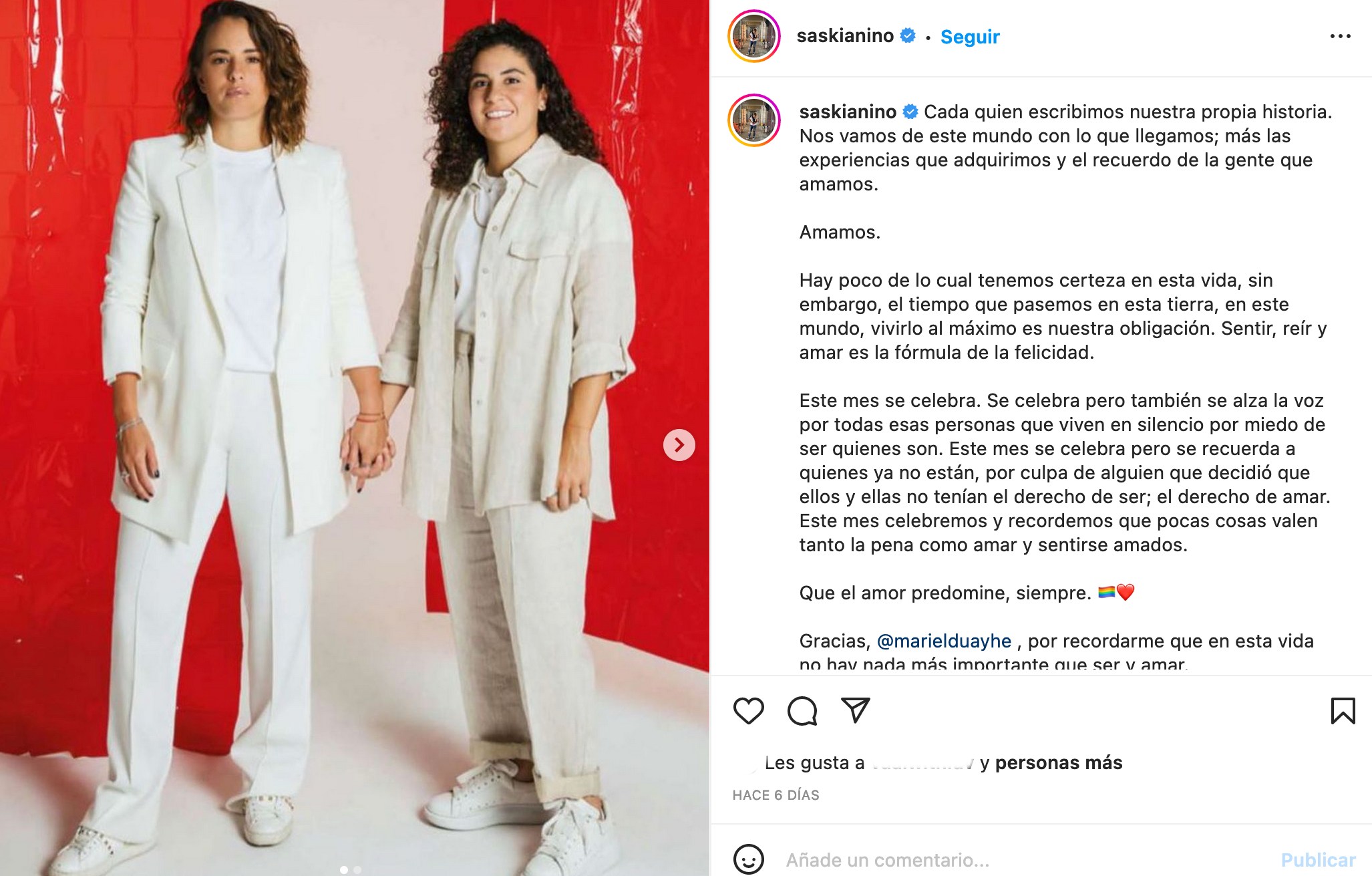The height and width of the screenshot is (876, 1372).
Task: Advance to next photo with arrow
Action: click(x=679, y=444)
